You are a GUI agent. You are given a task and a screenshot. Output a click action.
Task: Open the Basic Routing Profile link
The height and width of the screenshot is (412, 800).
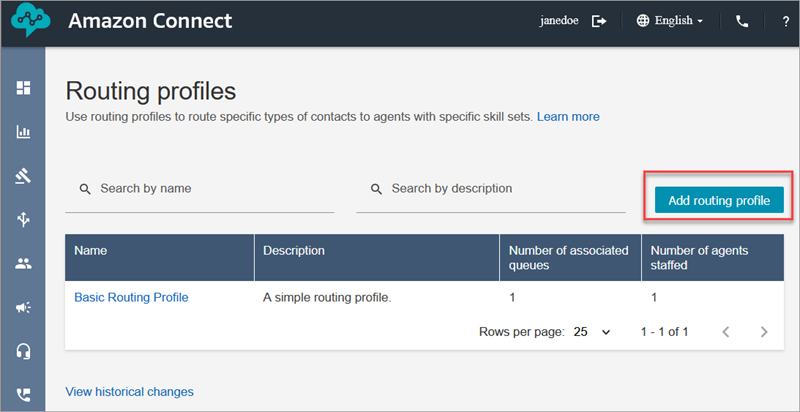(131, 297)
